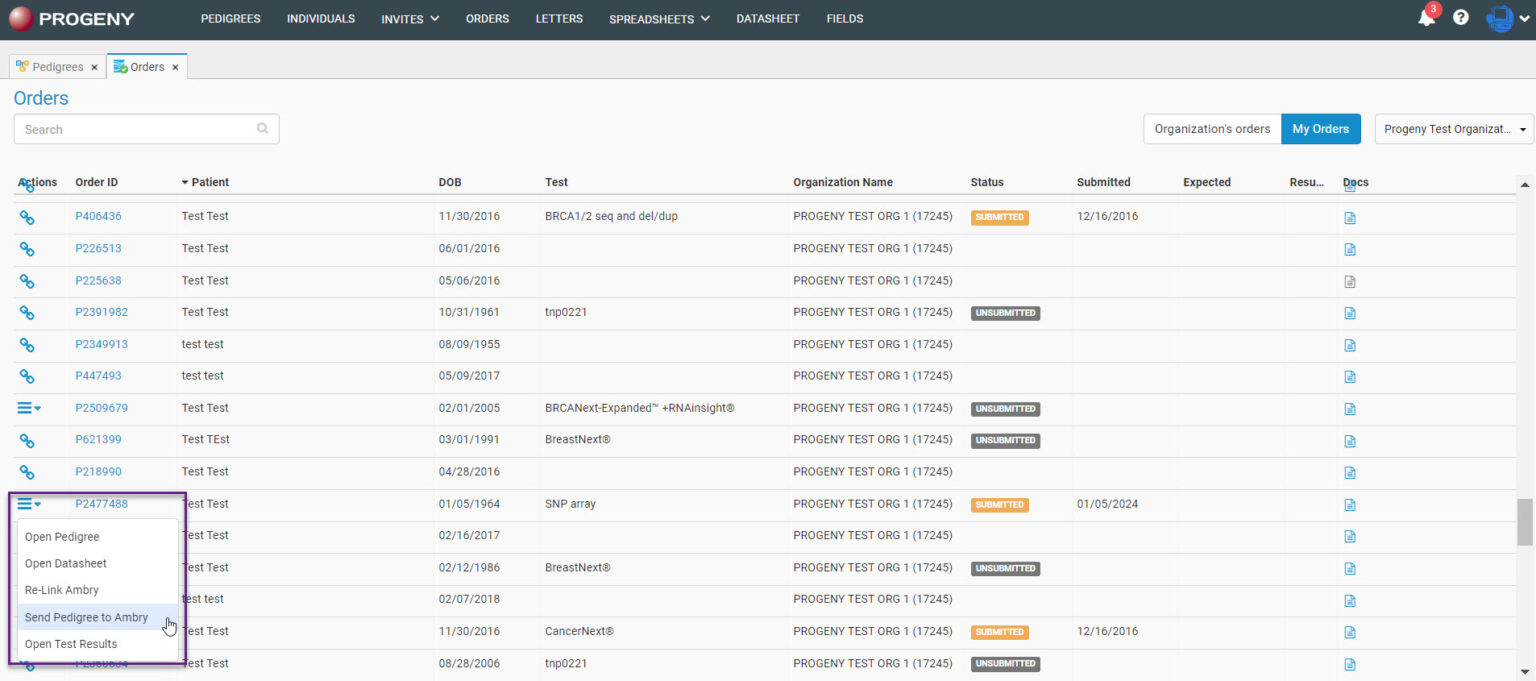This screenshot has width=1536, height=681.
Task: Open the actions menu for order P2509679
Action: [x=29, y=408]
